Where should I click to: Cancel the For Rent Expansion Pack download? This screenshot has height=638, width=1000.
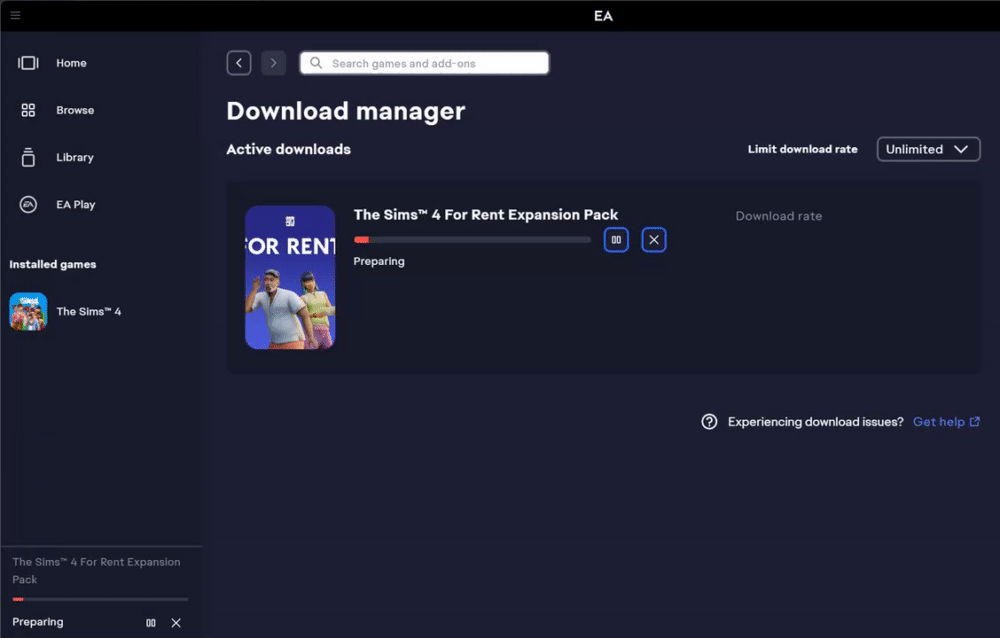[654, 240]
